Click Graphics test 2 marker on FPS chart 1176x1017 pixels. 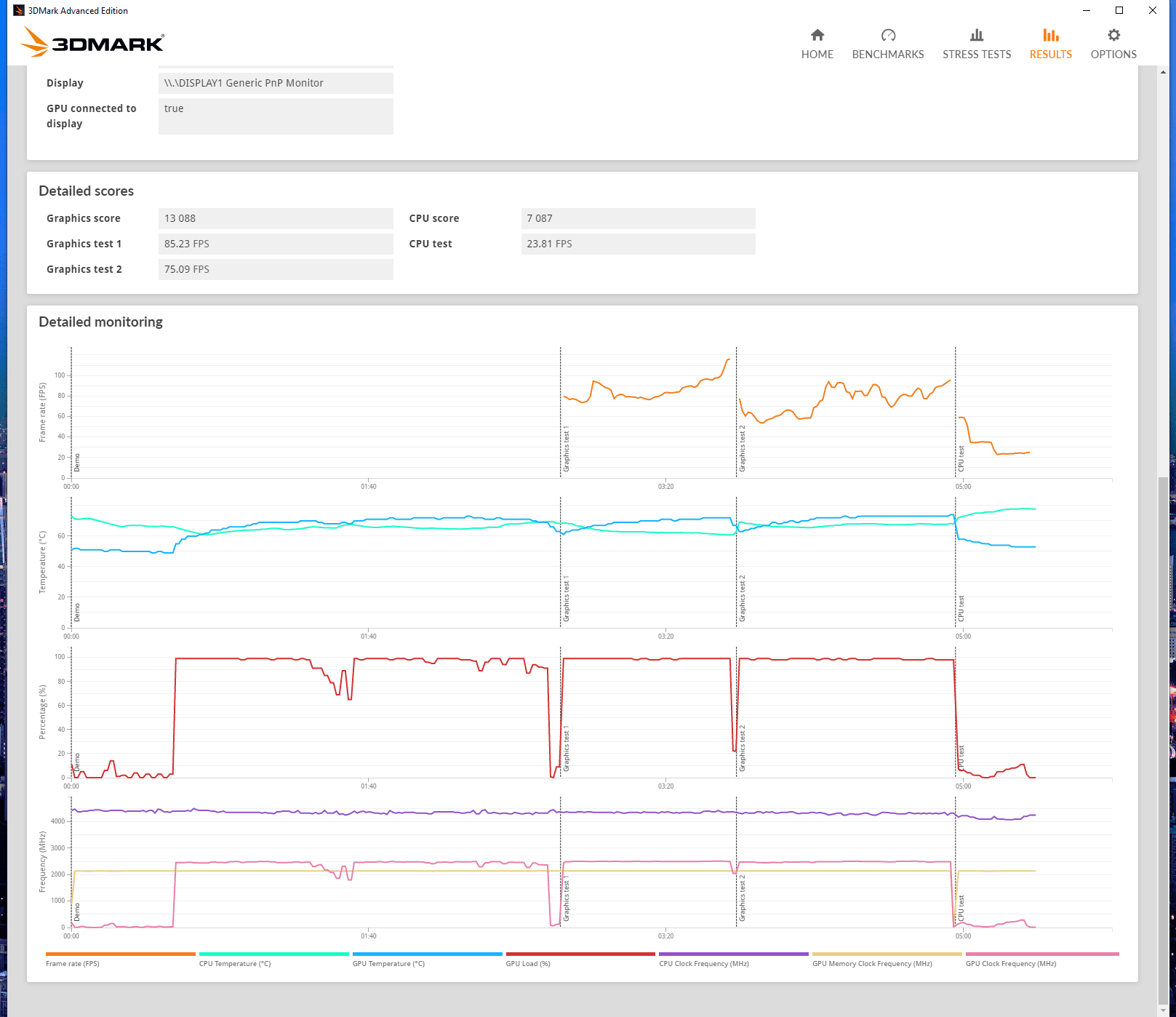click(742, 449)
